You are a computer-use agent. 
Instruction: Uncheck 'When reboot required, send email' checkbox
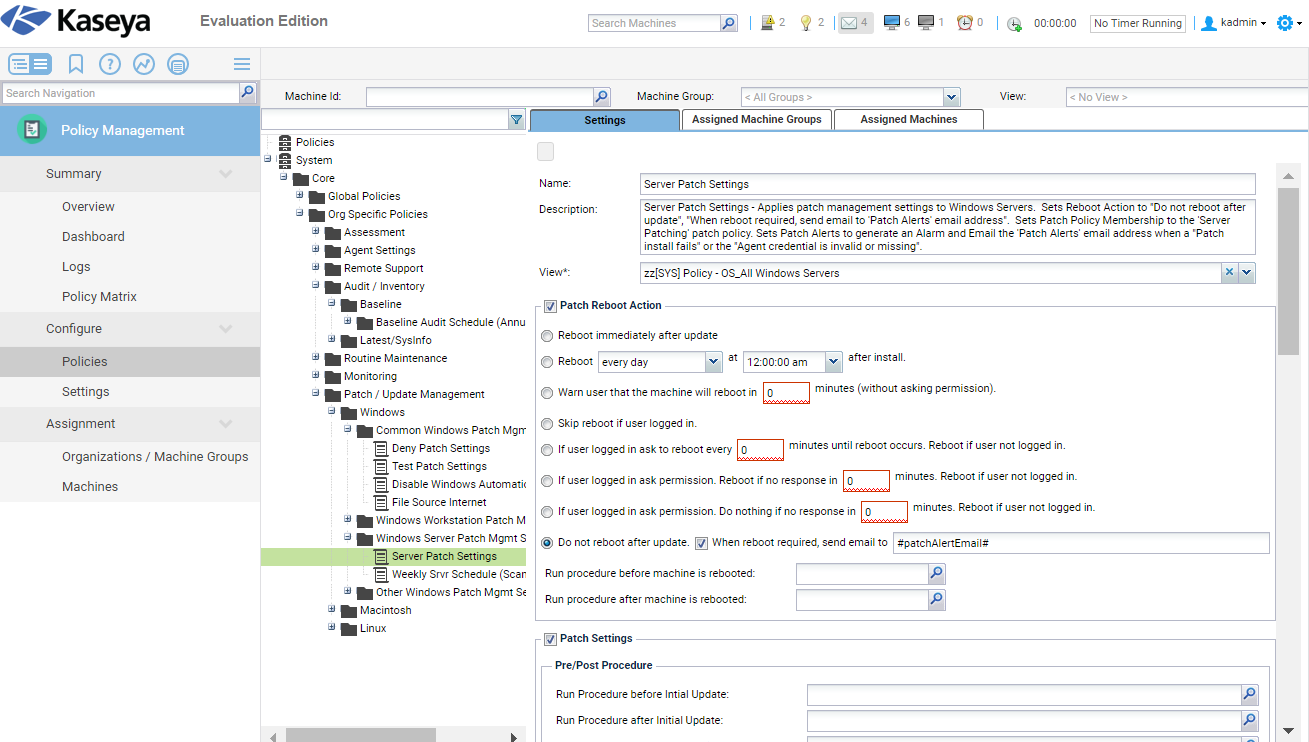click(x=701, y=543)
